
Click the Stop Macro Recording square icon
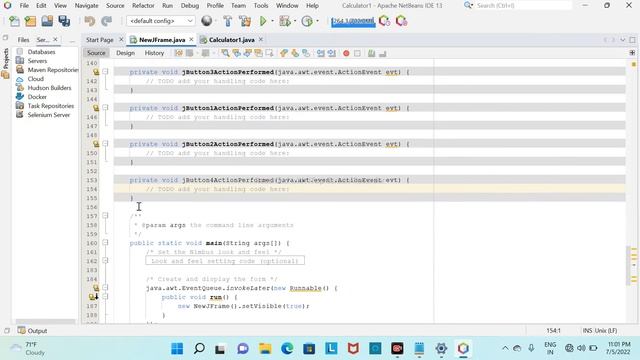tap(357, 53)
